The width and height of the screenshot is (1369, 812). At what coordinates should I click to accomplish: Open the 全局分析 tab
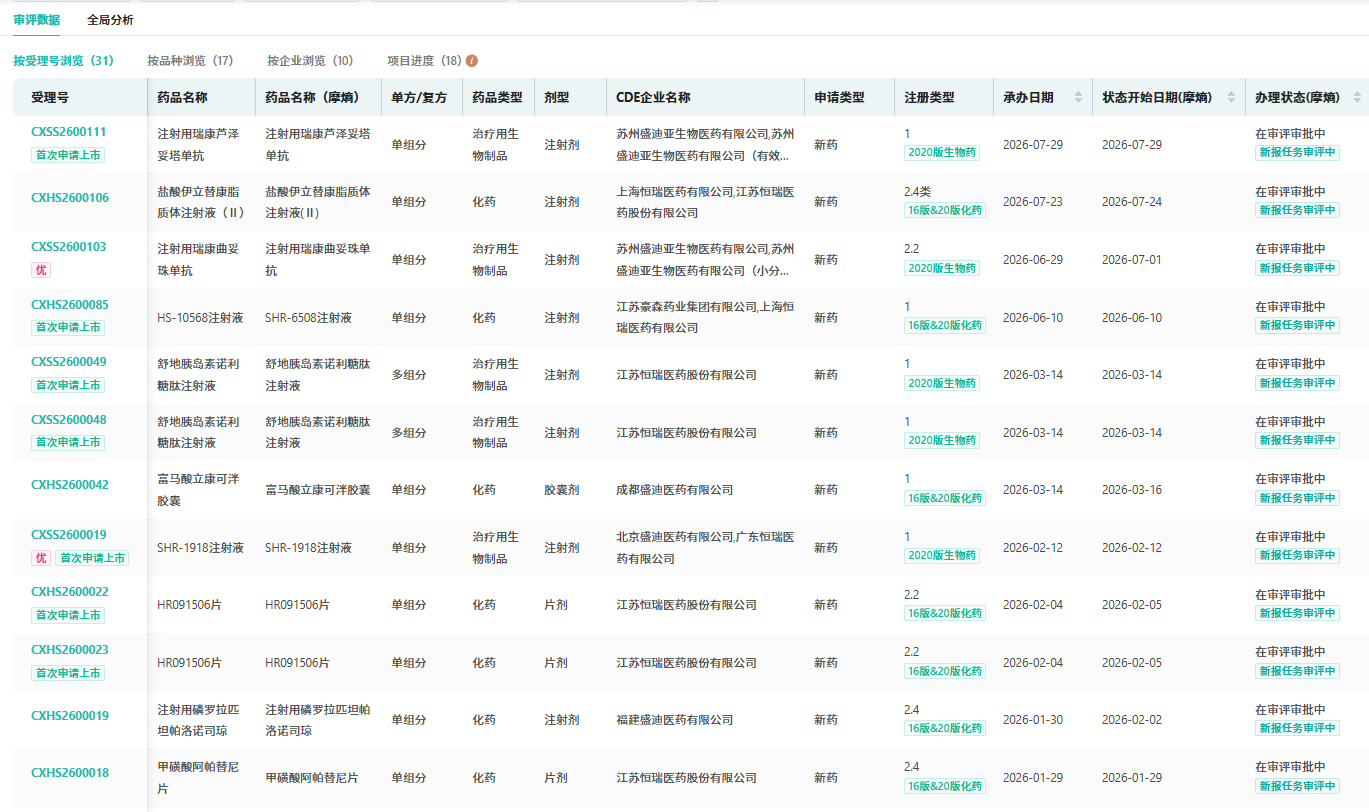coord(110,20)
